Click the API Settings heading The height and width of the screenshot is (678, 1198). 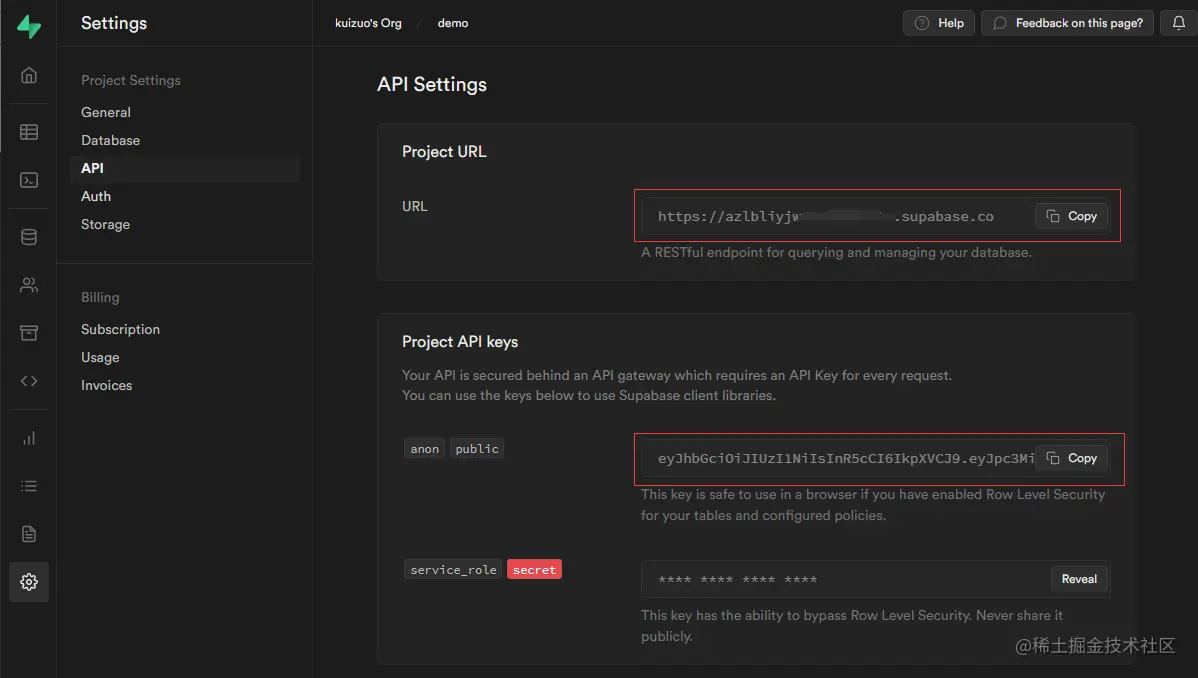pyautogui.click(x=432, y=85)
